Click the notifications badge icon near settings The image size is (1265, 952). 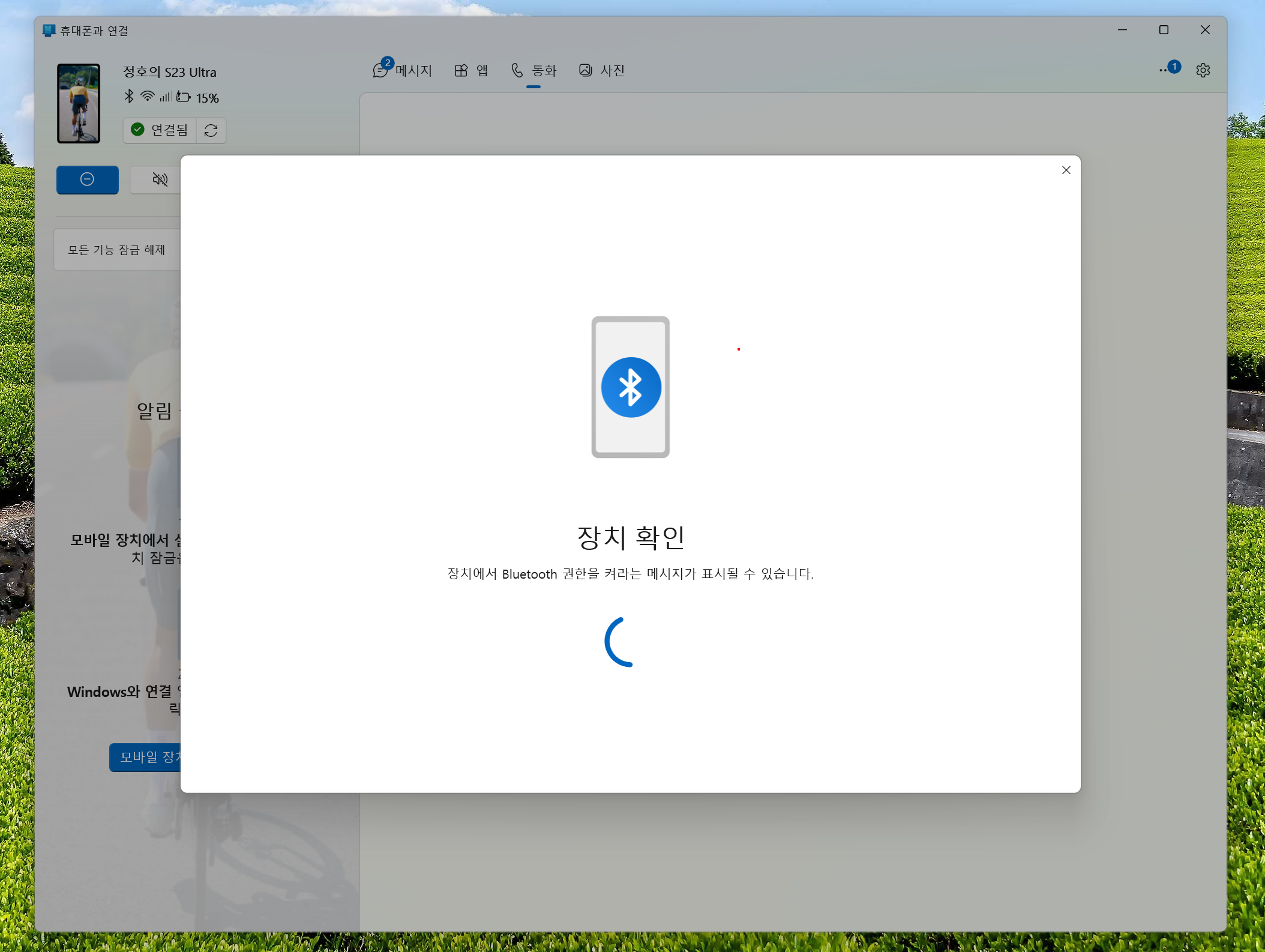(1170, 68)
